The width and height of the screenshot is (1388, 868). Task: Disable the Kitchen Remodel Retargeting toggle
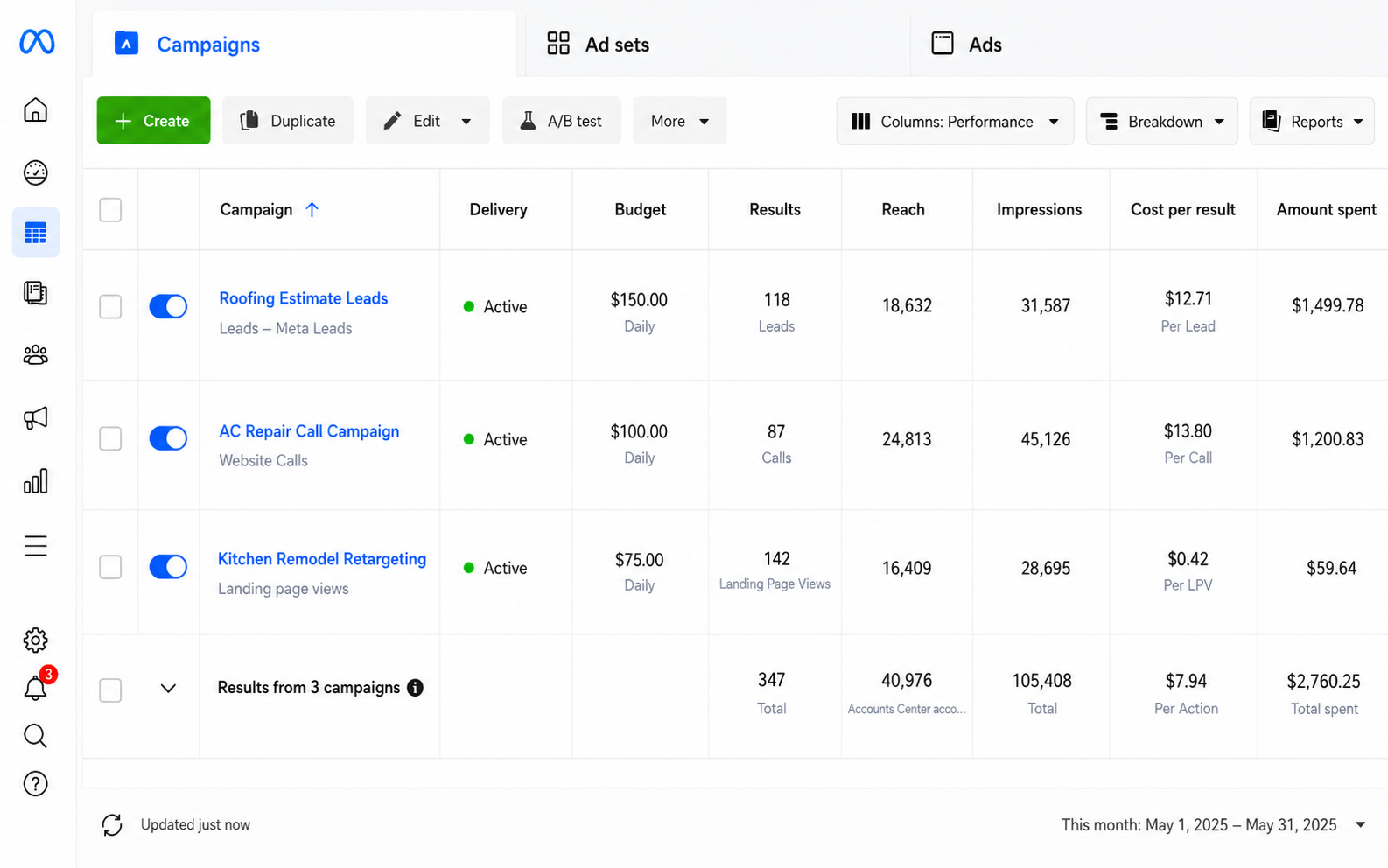168,567
